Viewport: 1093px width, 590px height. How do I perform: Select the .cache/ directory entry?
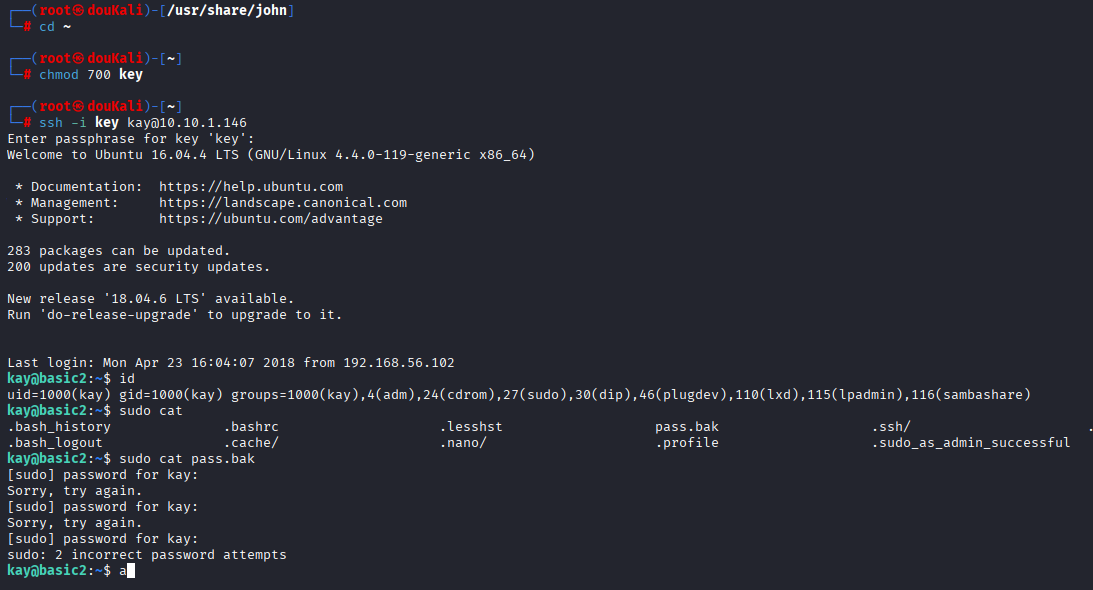pos(251,443)
